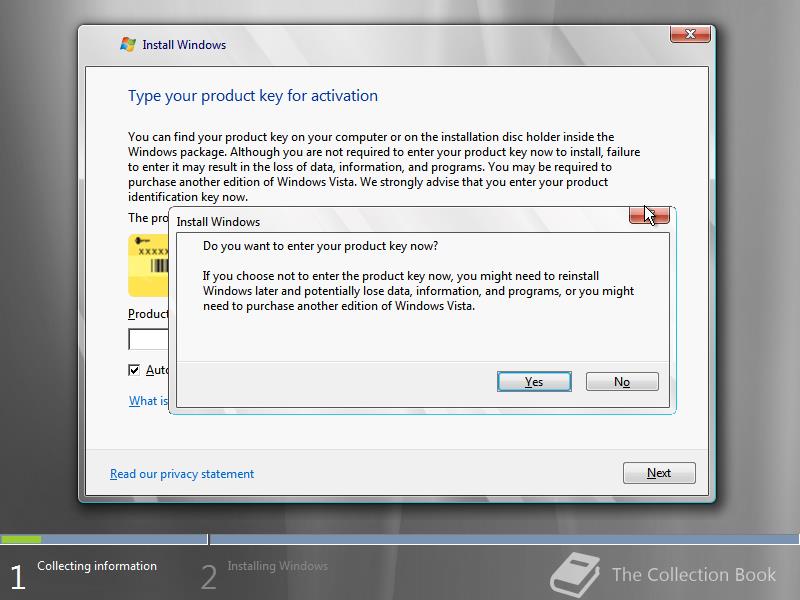Viewport: 800px width, 600px height.
Task: Open the What is activation link
Action: (x=148, y=401)
